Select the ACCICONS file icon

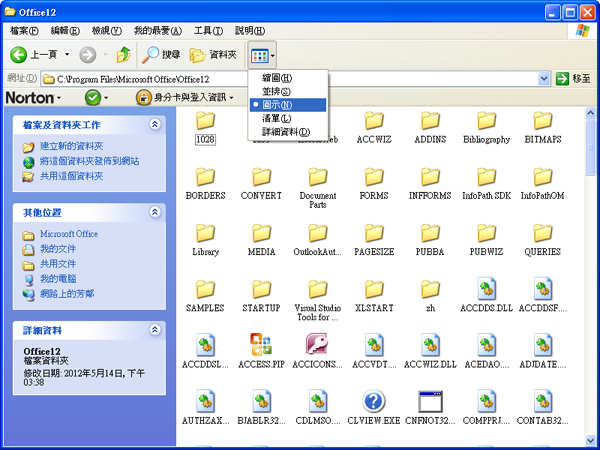[317, 344]
